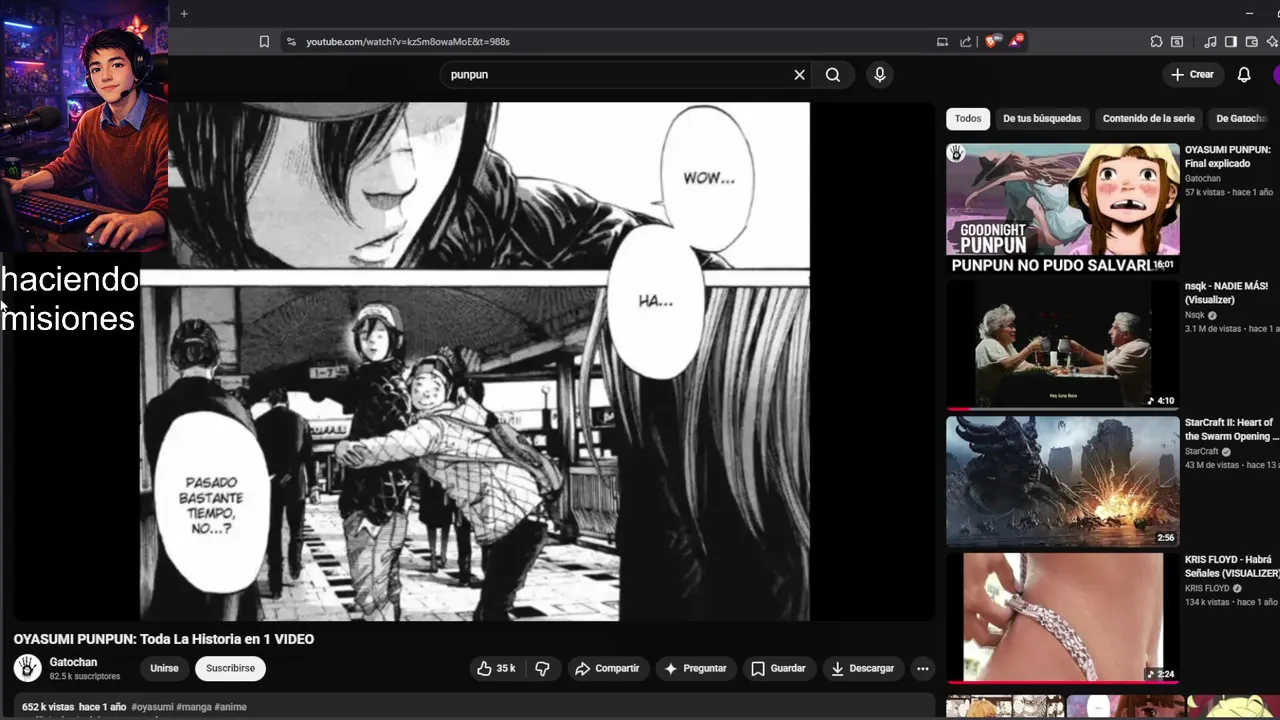Viewport: 1280px width, 720px height.
Task: Open 'OYASUMI PUNPUN: Final explicado' thumbnail
Action: click(x=1063, y=208)
